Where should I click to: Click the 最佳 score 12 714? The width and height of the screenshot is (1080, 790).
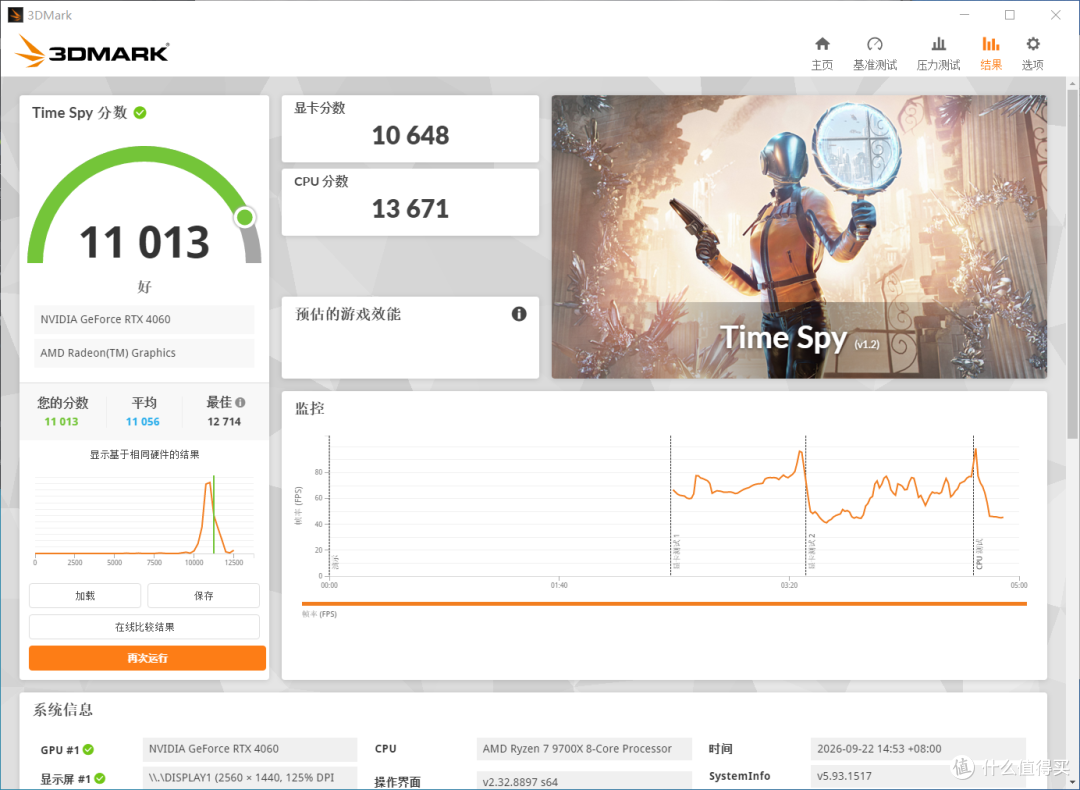224,422
